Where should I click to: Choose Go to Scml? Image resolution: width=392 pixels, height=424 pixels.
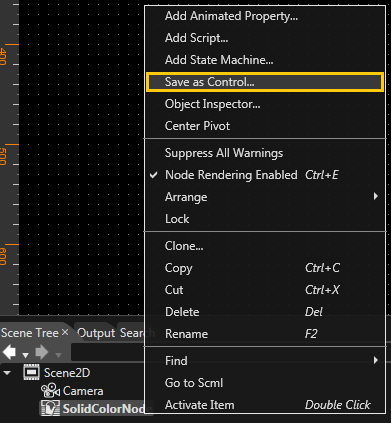coord(194,383)
